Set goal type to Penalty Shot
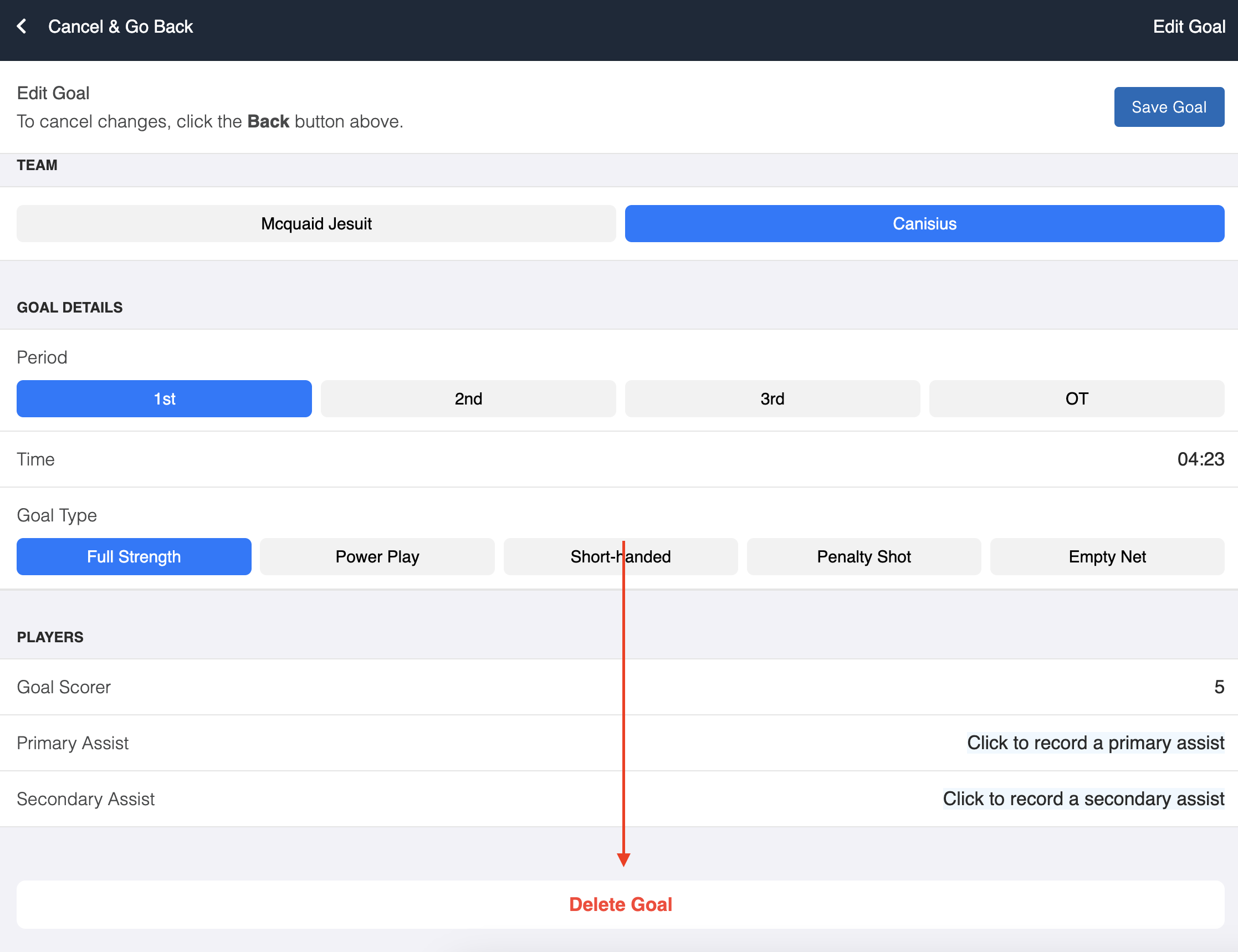This screenshot has width=1238, height=952. [x=863, y=556]
